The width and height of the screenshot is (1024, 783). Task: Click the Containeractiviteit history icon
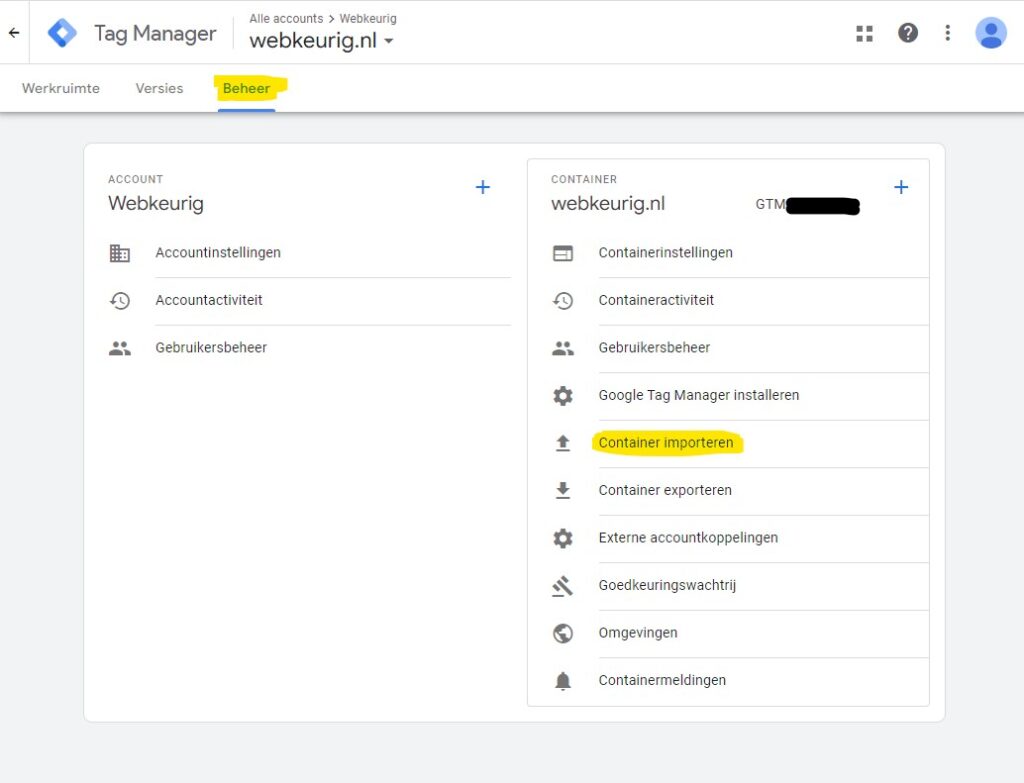pyautogui.click(x=563, y=300)
